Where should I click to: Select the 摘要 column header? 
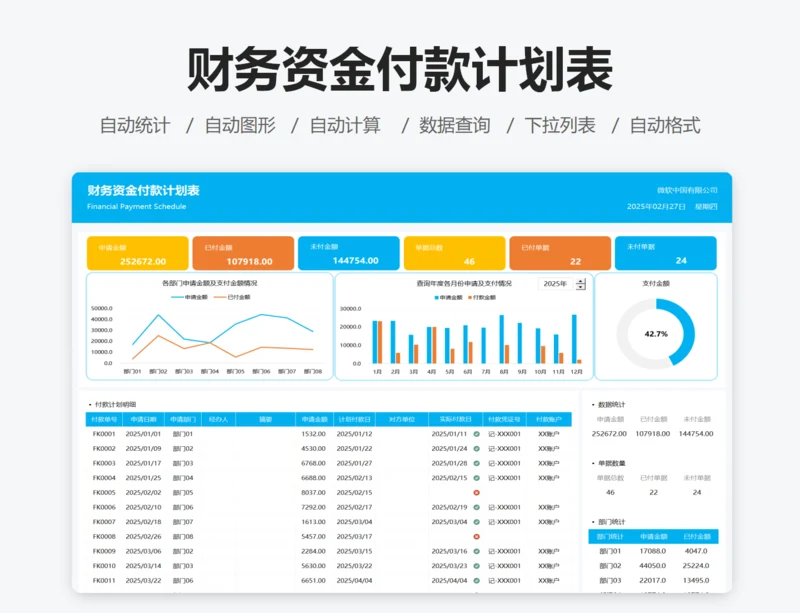(x=265, y=419)
